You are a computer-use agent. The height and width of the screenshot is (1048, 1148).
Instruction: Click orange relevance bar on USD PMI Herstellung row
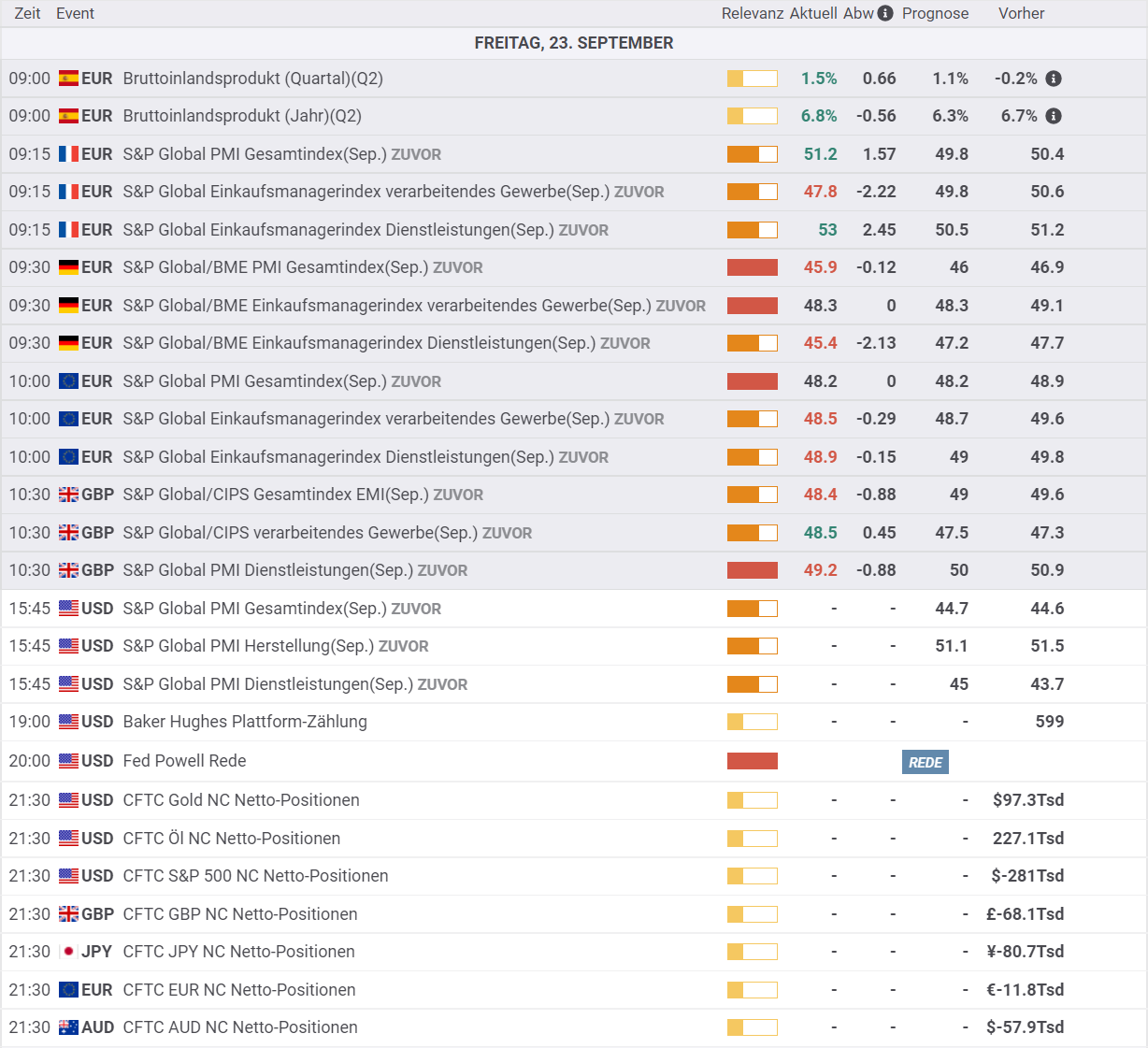click(x=753, y=646)
